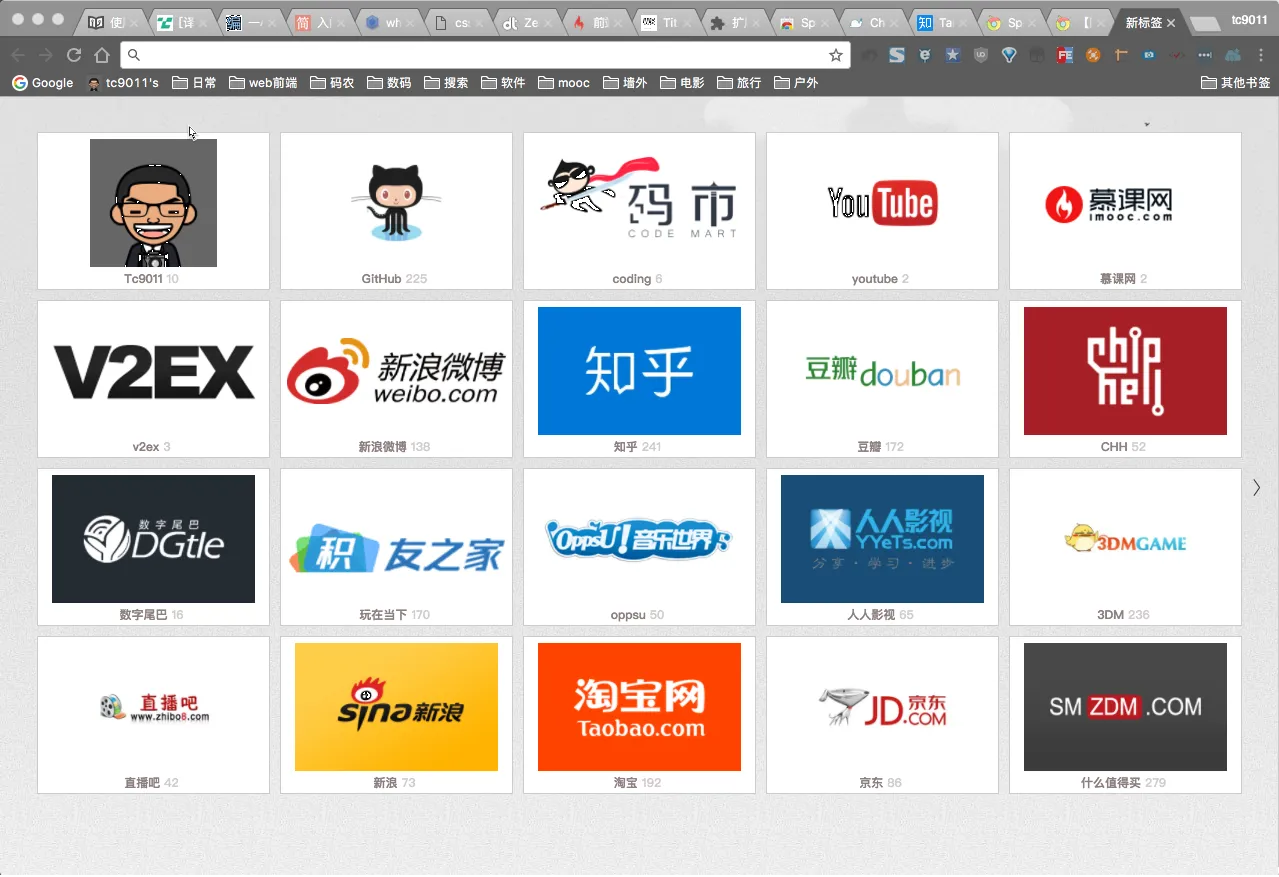
Task: Open the Google bookmark link
Action: point(42,83)
